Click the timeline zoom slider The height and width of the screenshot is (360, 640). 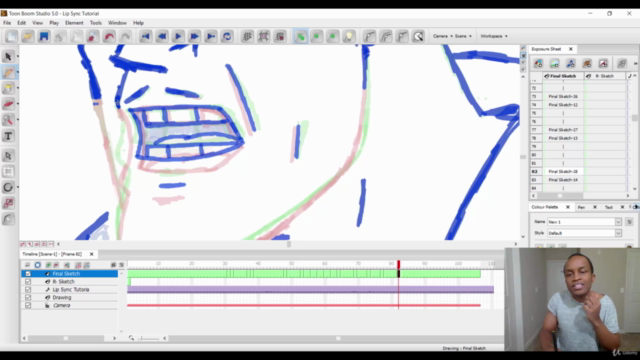pos(149,338)
